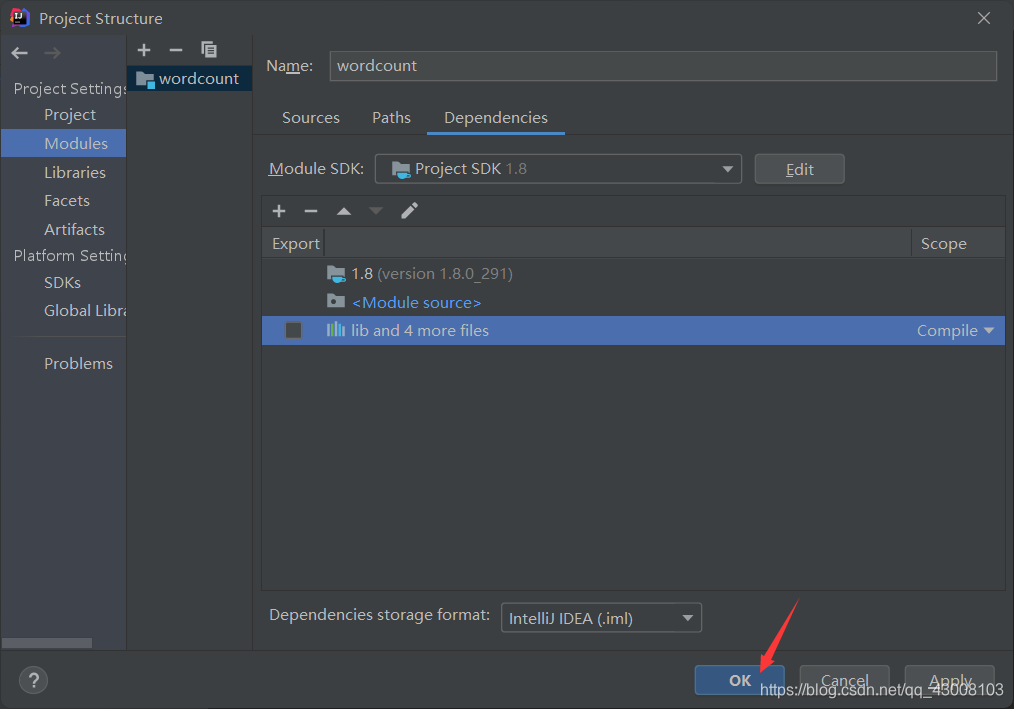Select the <Module source> row
The image size is (1014, 709).
point(633,302)
